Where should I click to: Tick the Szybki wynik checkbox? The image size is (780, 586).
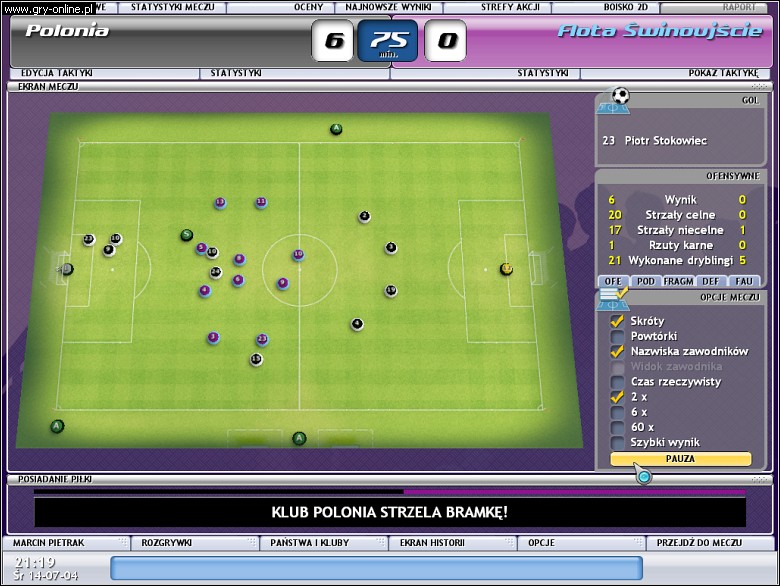[x=617, y=442]
